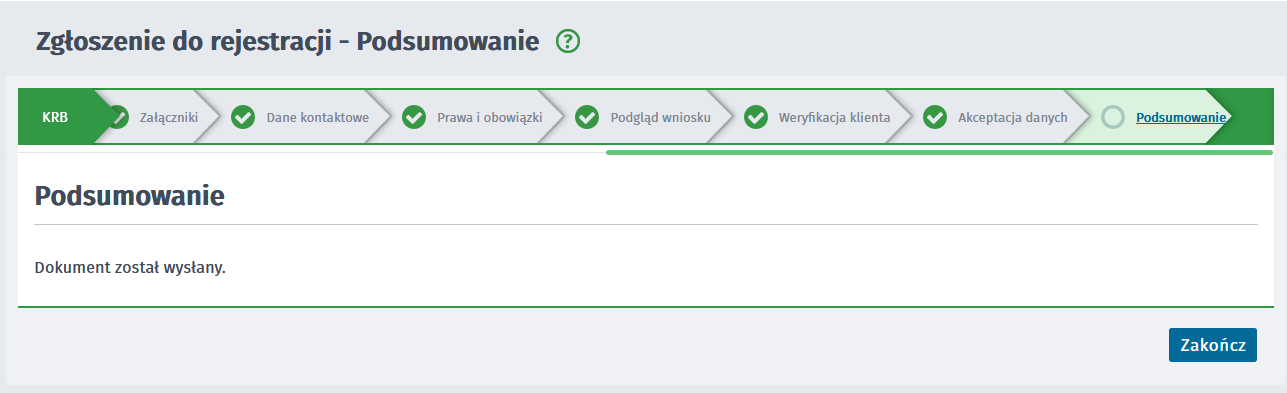
Task: Finish with the Zakończ button
Action: click(1213, 345)
